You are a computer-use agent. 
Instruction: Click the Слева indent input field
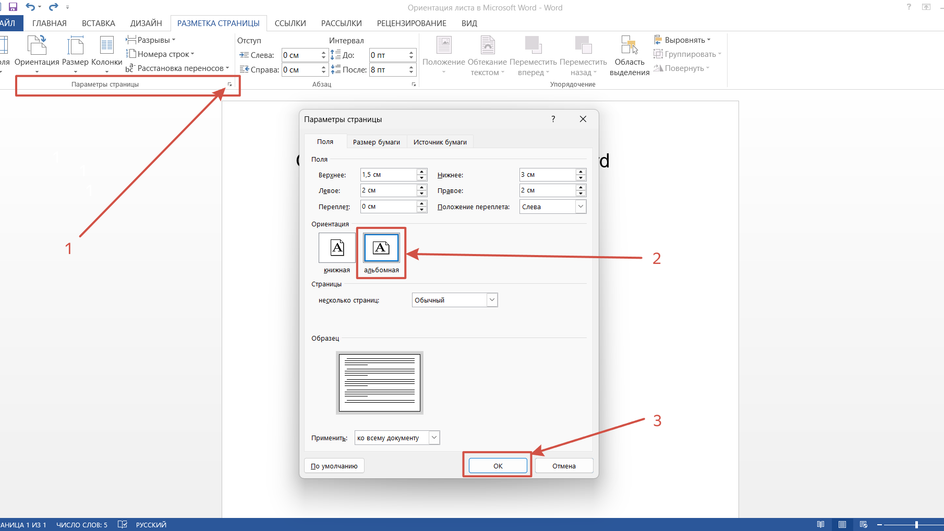[300, 55]
